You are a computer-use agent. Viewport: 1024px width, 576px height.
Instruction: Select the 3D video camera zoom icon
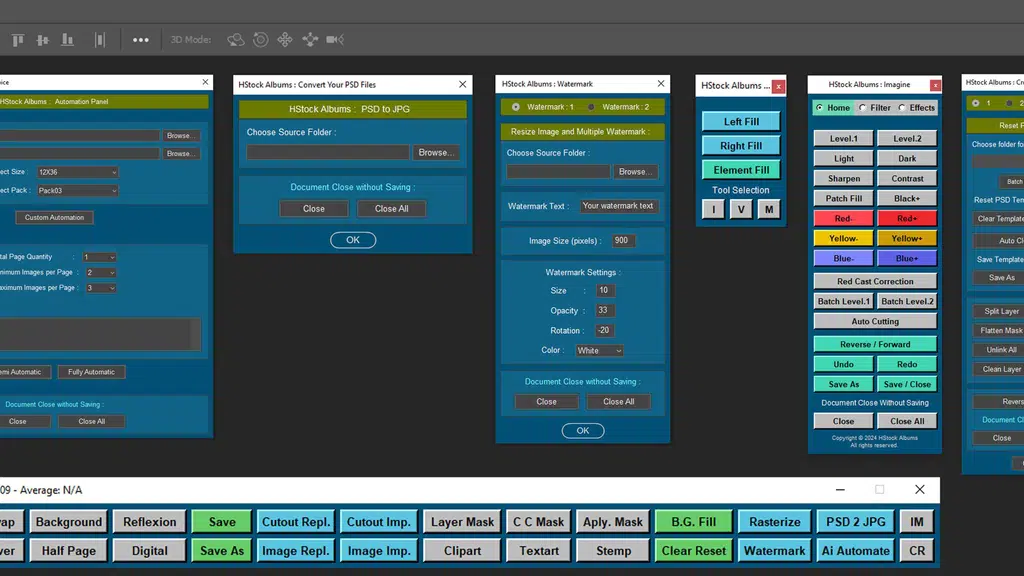[334, 40]
